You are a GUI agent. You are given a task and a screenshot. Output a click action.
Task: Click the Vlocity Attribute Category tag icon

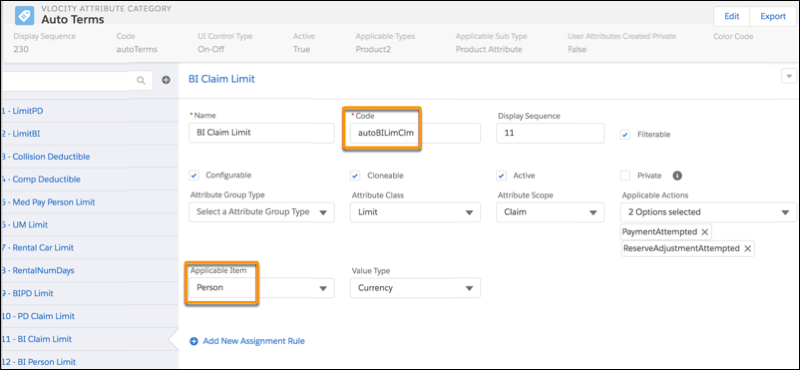(24, 15)
